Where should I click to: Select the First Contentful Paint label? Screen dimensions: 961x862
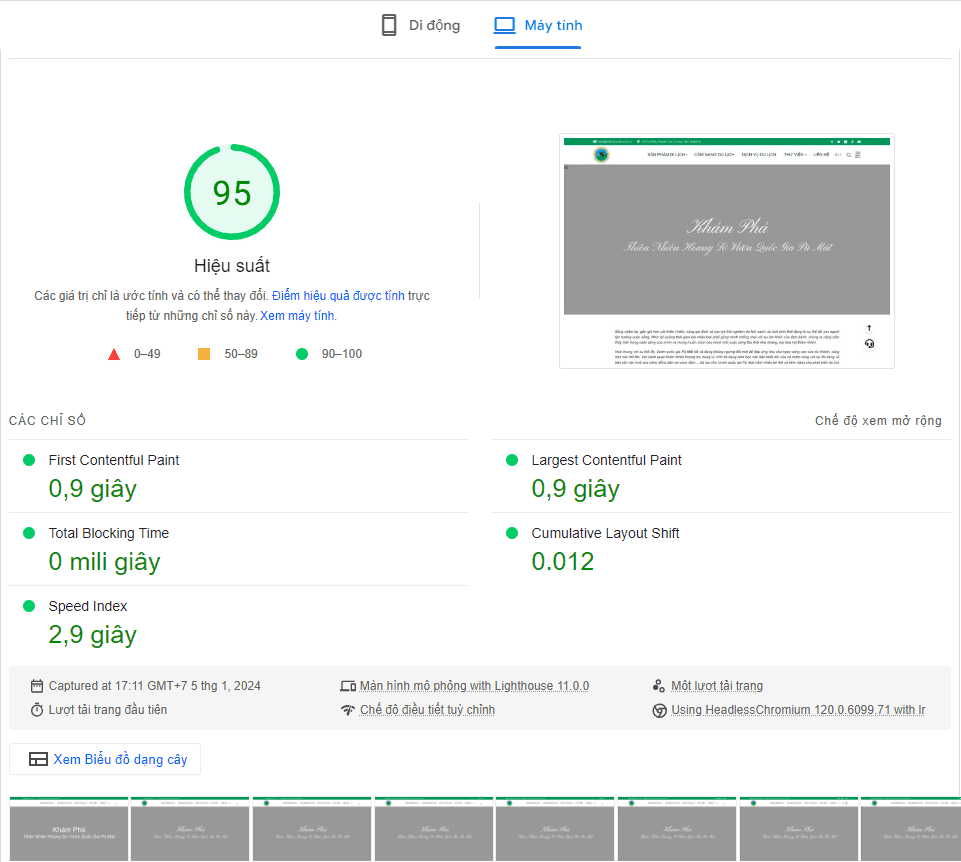pos(114,460)
